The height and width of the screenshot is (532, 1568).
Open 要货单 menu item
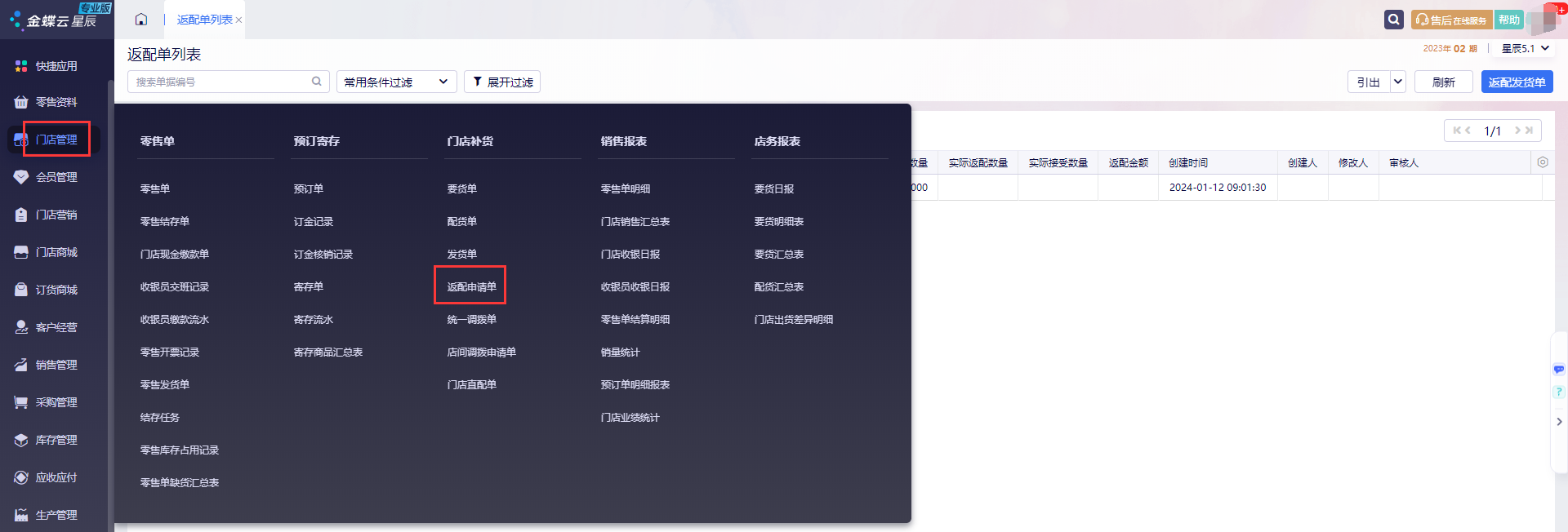pos(462,188)
